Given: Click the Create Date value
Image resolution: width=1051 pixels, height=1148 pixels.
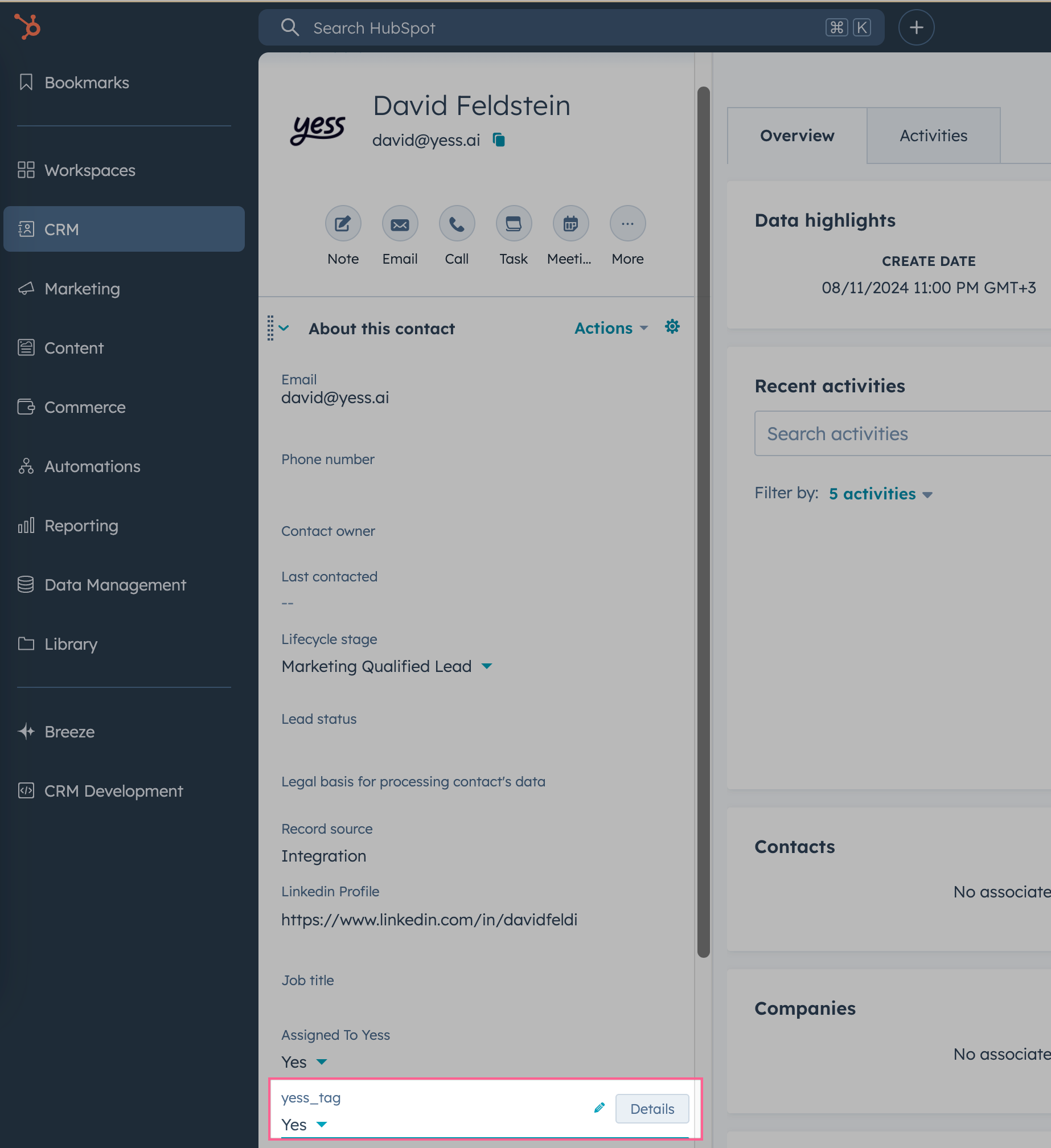Looking at the screenshot, I should (929, 288).
